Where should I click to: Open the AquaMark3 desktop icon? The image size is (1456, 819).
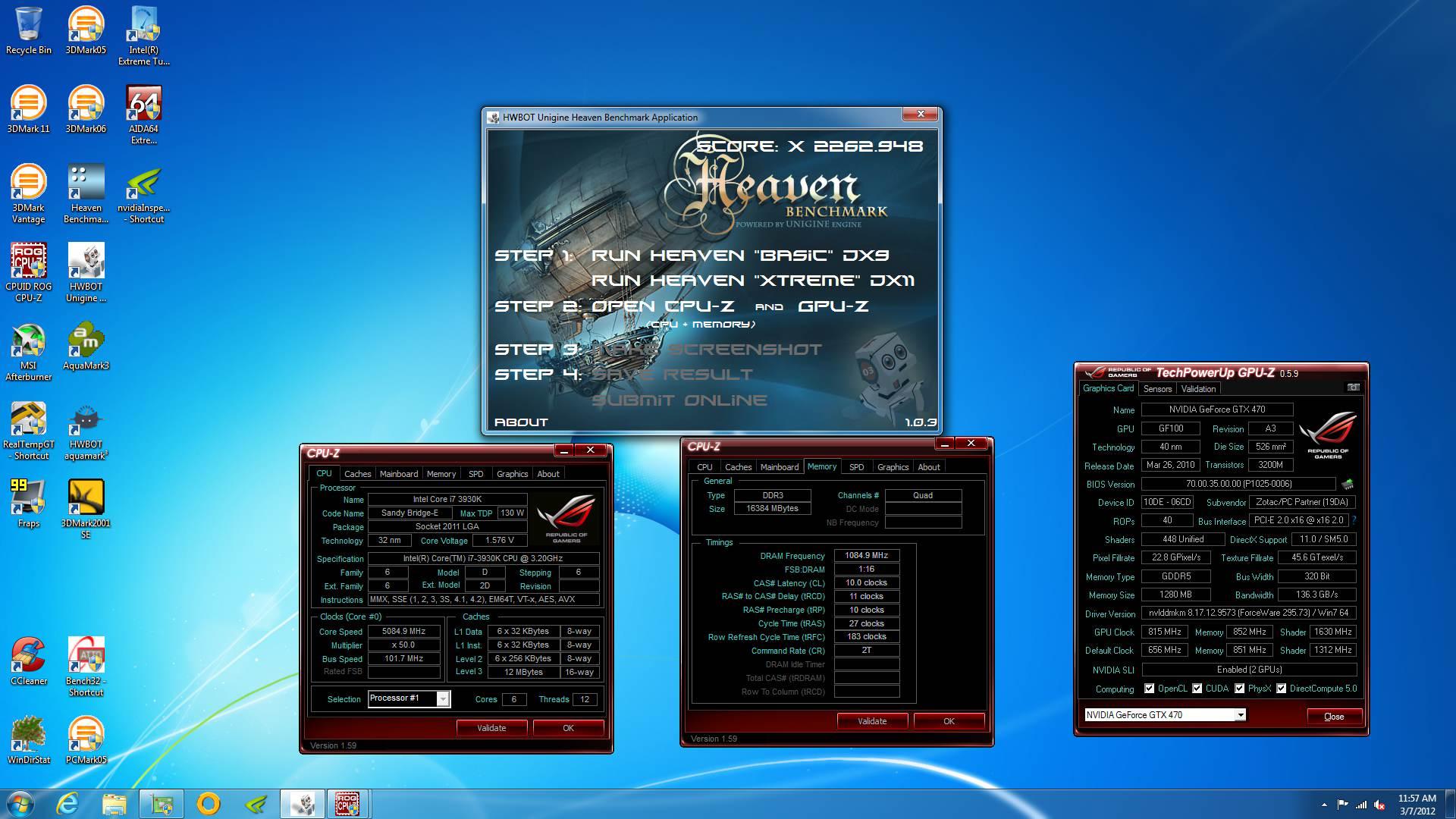pyautogui.click(x=86, y=346)
